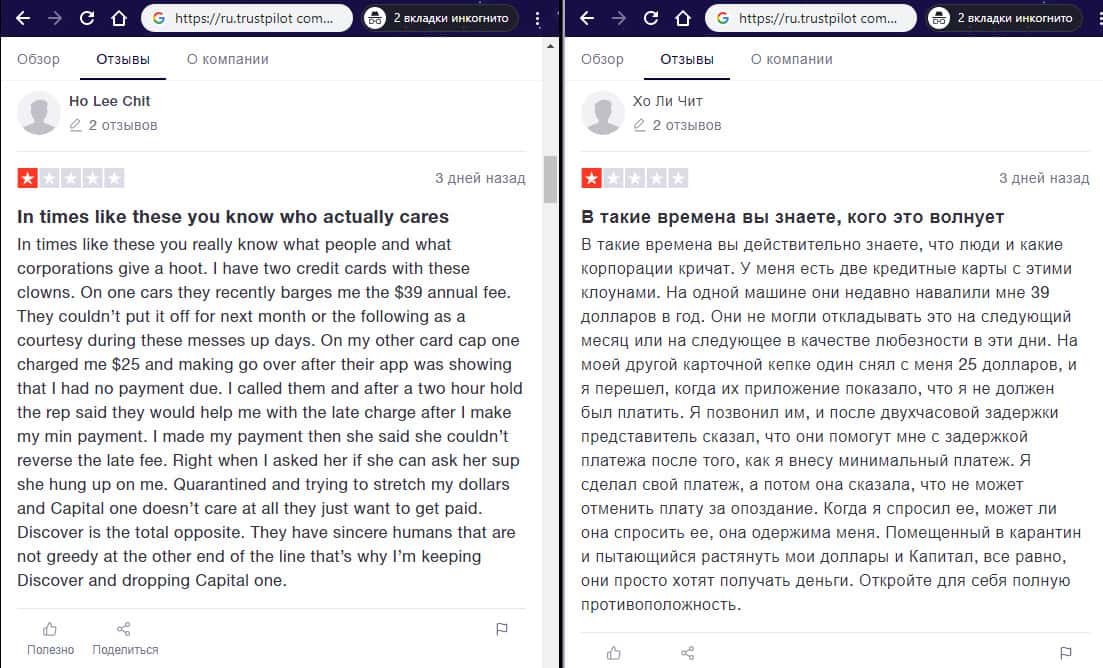Go forward in the right browser window

coord(618,18)
